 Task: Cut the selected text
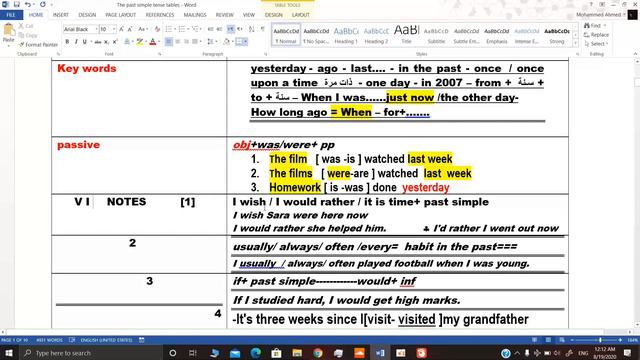(x=26, y=26)
